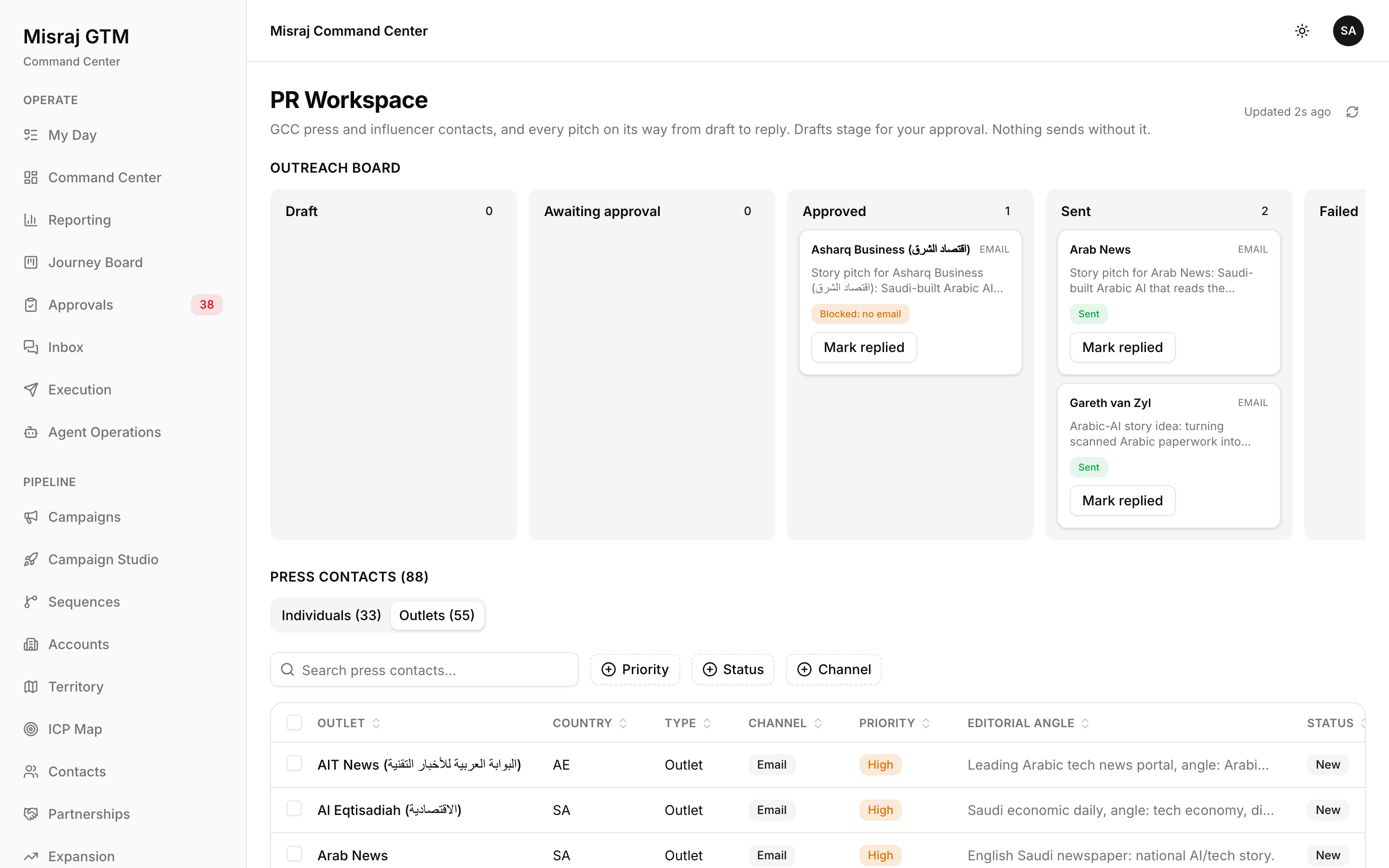The width and height of the screenshot is (1389, 868).
Task: Click the Approvals clipboard icon
Action: tap(31, 305)
